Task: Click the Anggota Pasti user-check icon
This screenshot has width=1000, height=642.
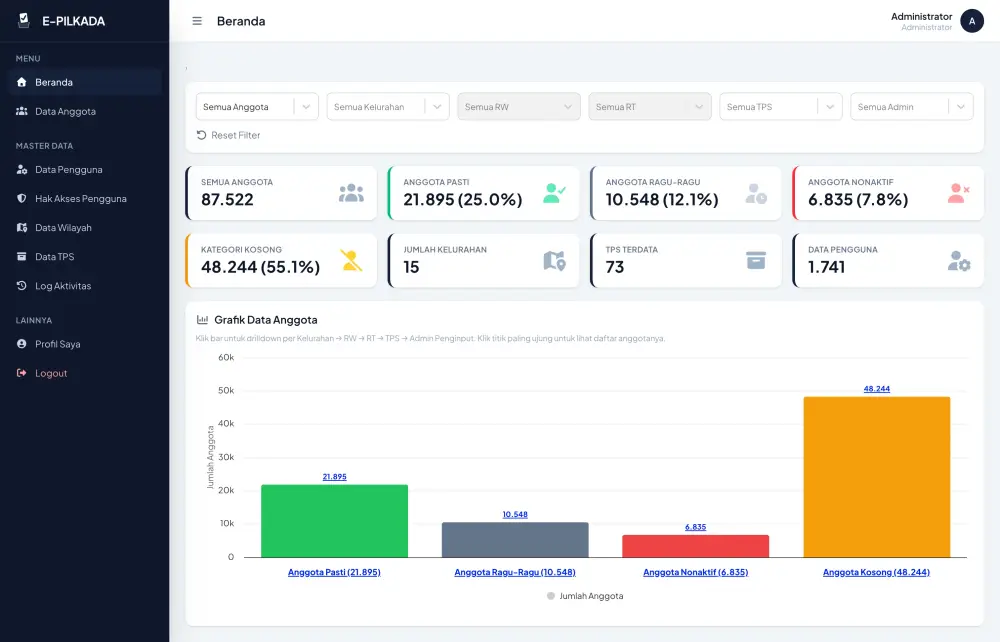Action: click(554, 193)
